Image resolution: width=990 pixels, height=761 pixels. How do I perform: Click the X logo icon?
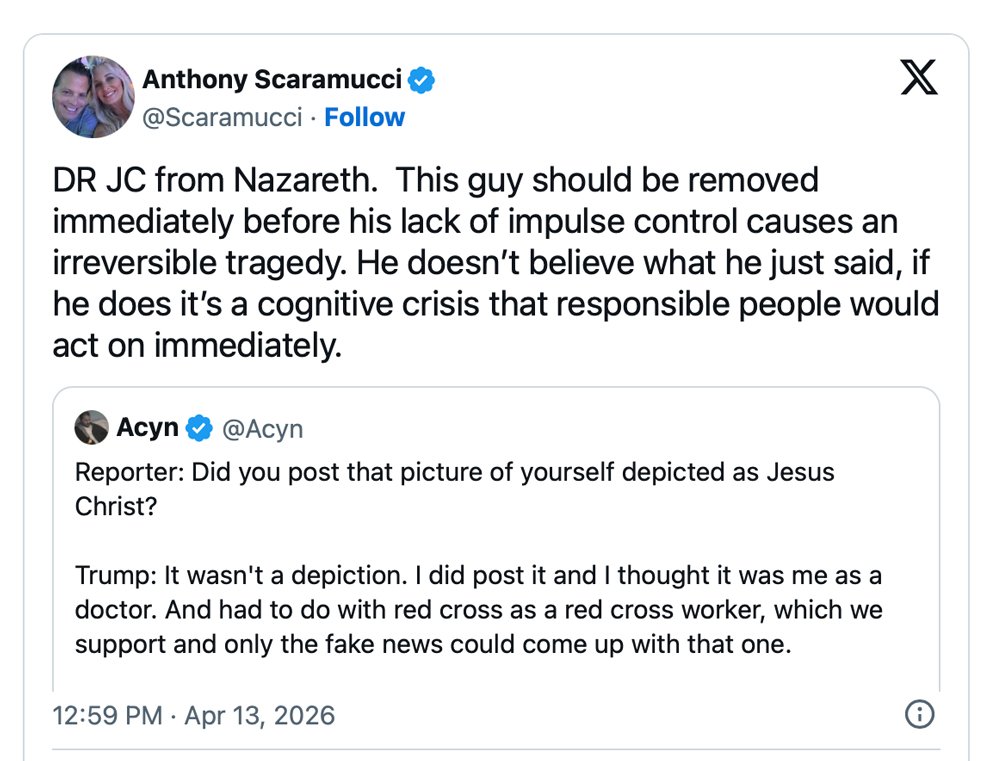(919, 78)
